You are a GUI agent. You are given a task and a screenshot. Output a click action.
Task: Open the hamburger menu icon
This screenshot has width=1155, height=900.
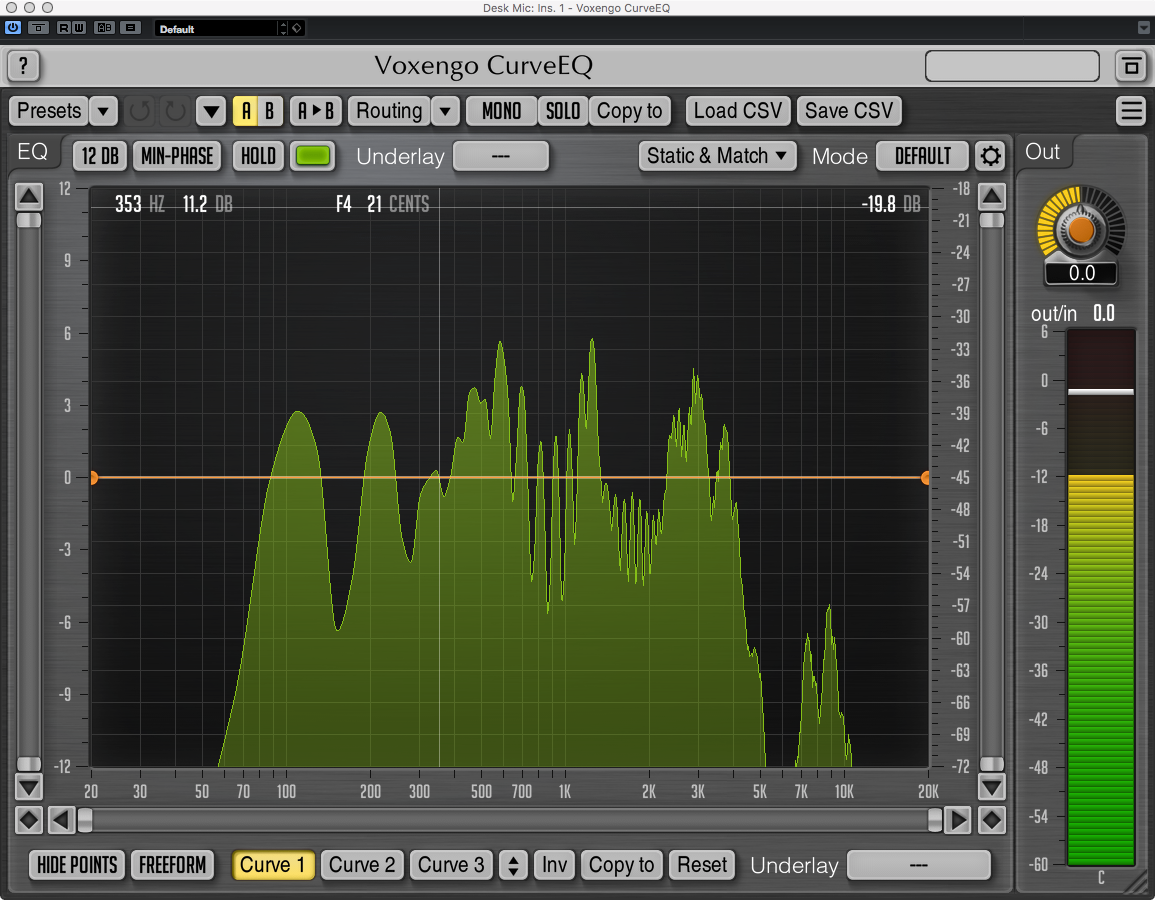point(1131,111)
